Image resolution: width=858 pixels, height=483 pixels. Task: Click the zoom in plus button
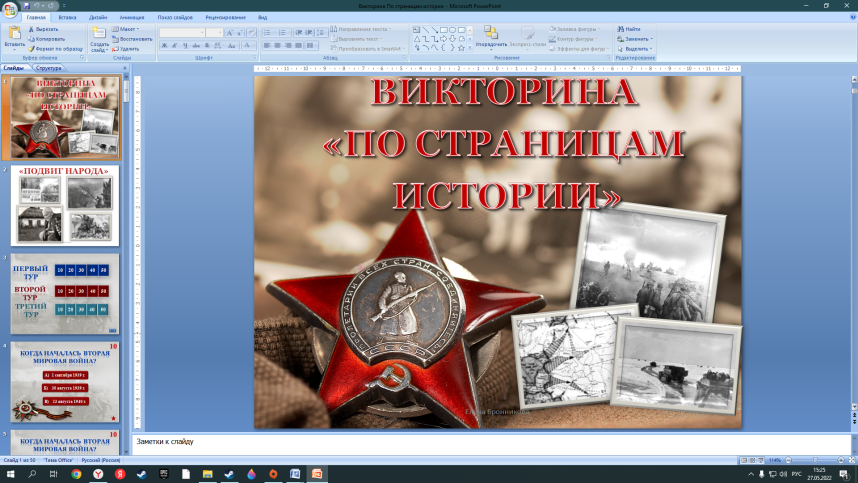click(841, 460)
